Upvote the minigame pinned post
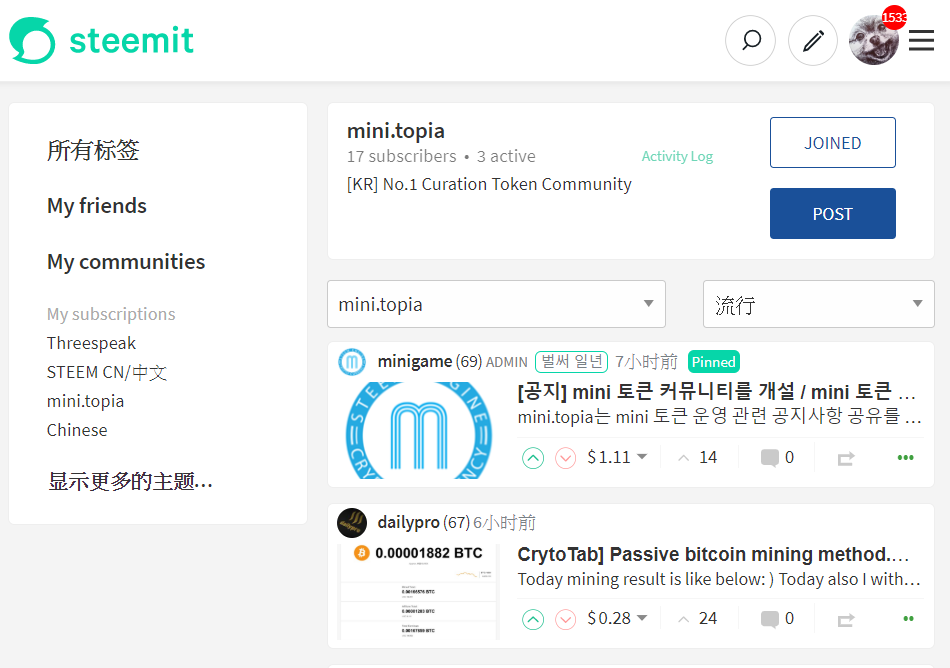 533,458
